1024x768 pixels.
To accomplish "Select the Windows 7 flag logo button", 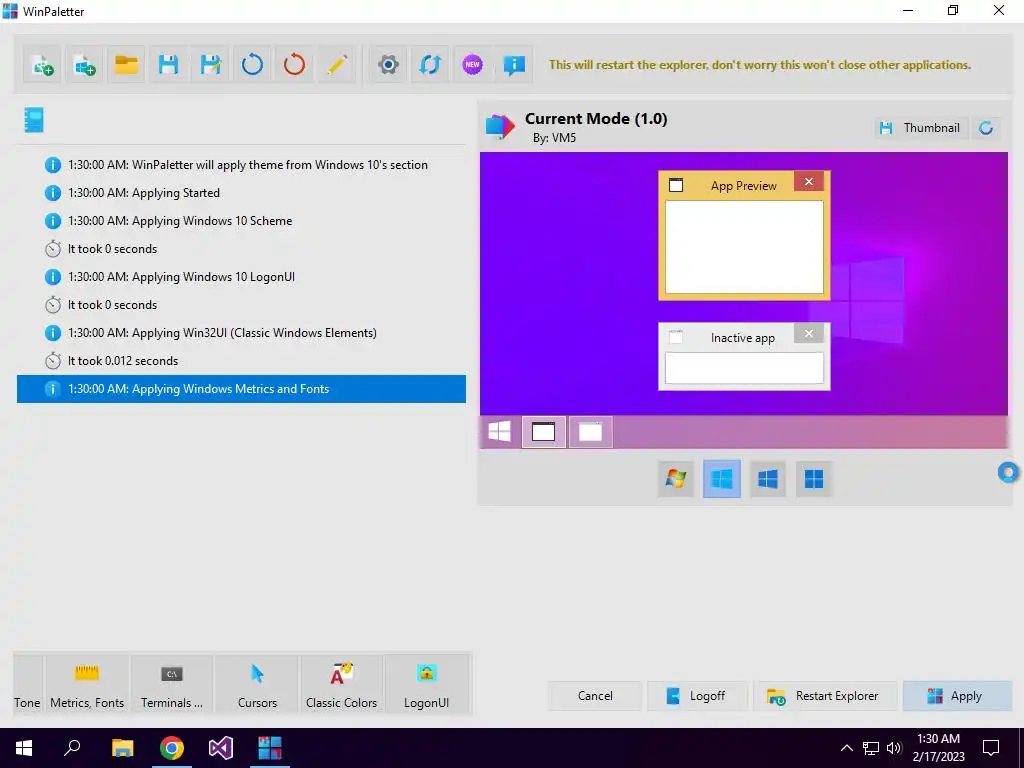I will 675,479.
